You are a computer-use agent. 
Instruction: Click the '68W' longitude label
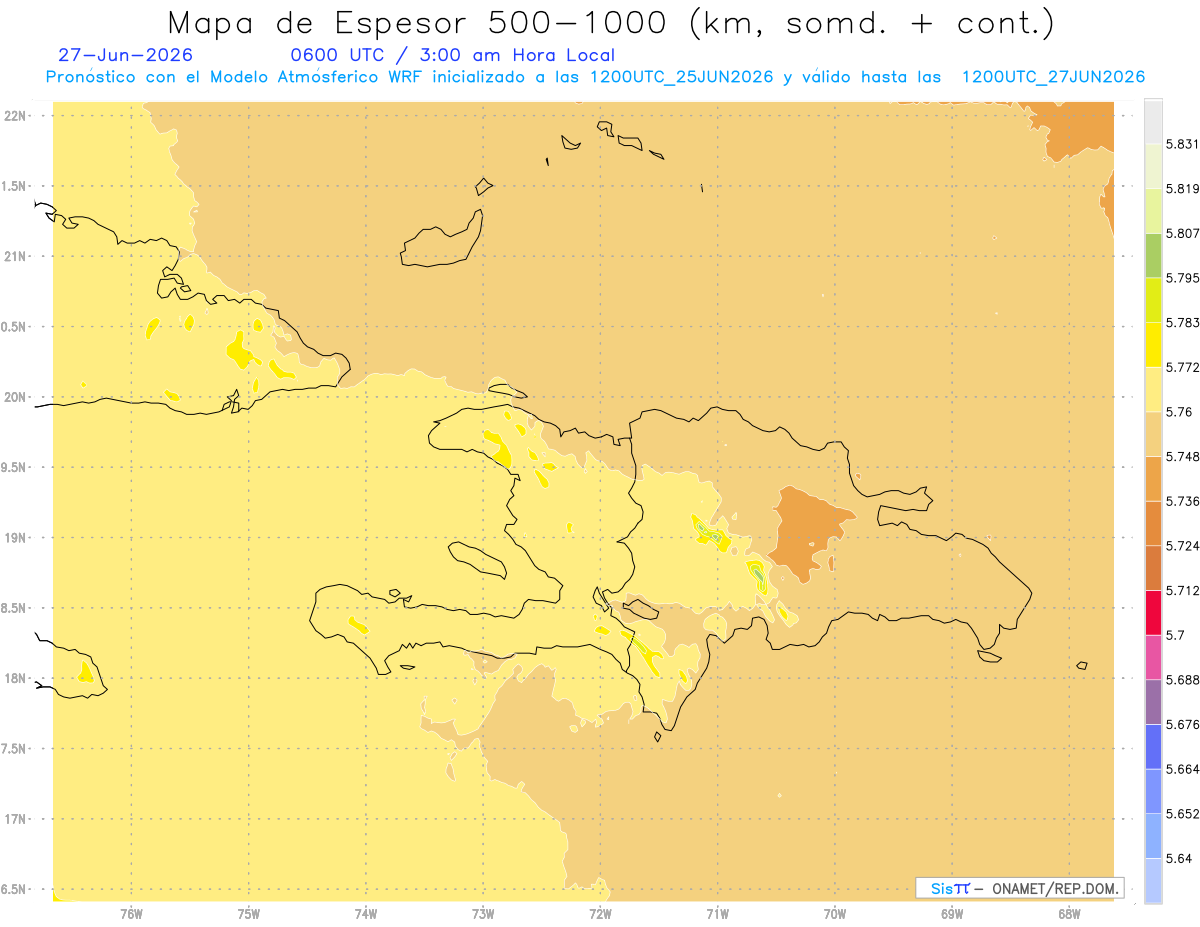pyautogui.click(x=1069, y=913)
